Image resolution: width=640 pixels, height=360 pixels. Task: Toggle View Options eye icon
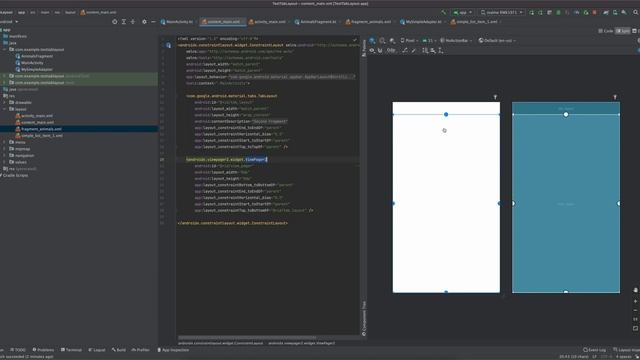pos(372,50)
